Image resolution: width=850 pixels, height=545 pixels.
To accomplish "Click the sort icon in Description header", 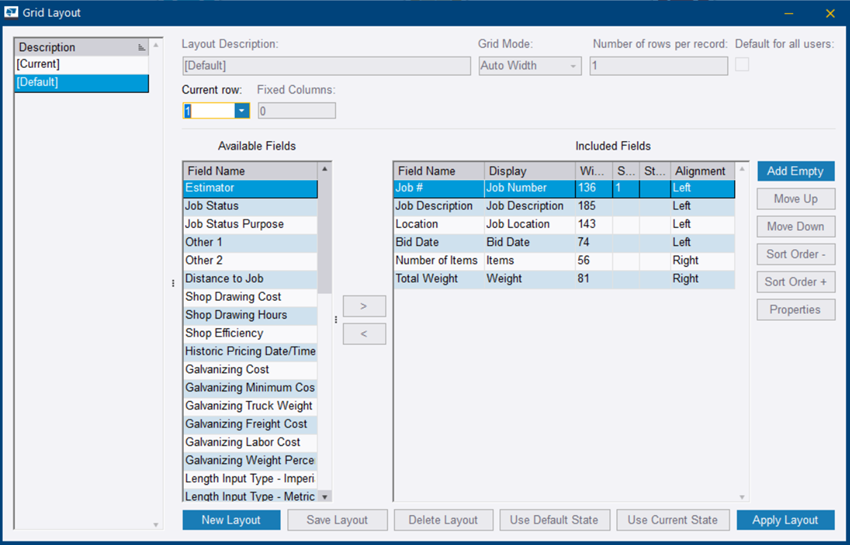I will click(x=142, y=48).
